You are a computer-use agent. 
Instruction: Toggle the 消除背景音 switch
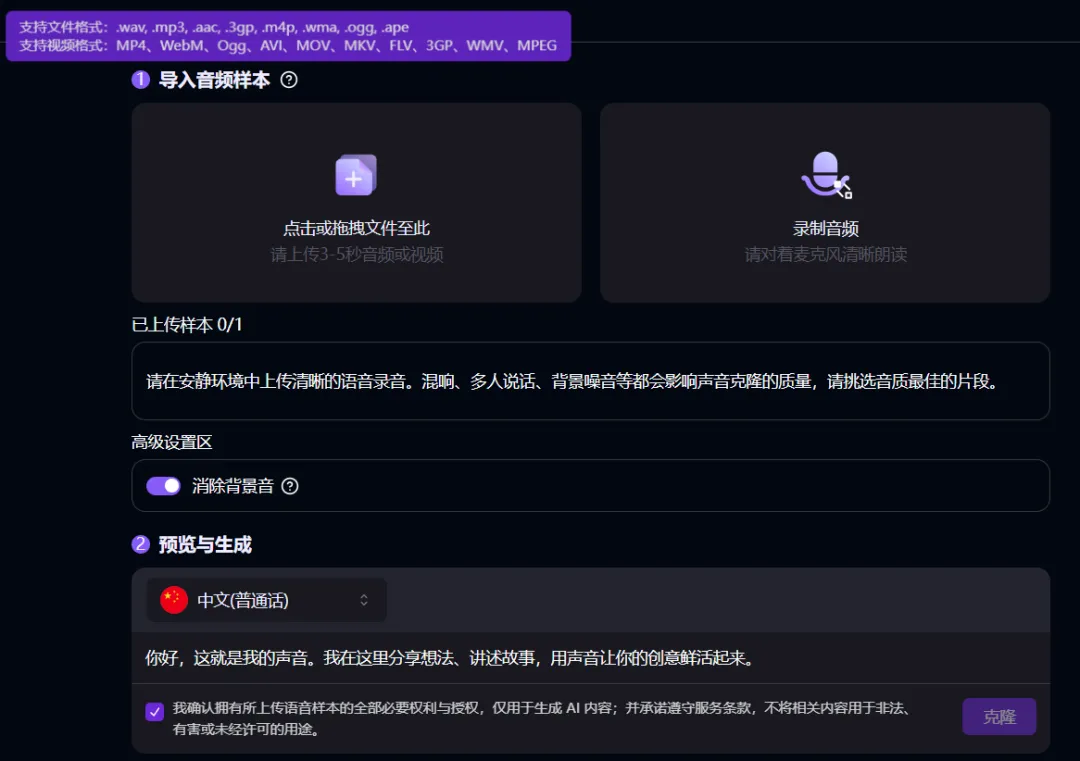[x=163, y=486]
